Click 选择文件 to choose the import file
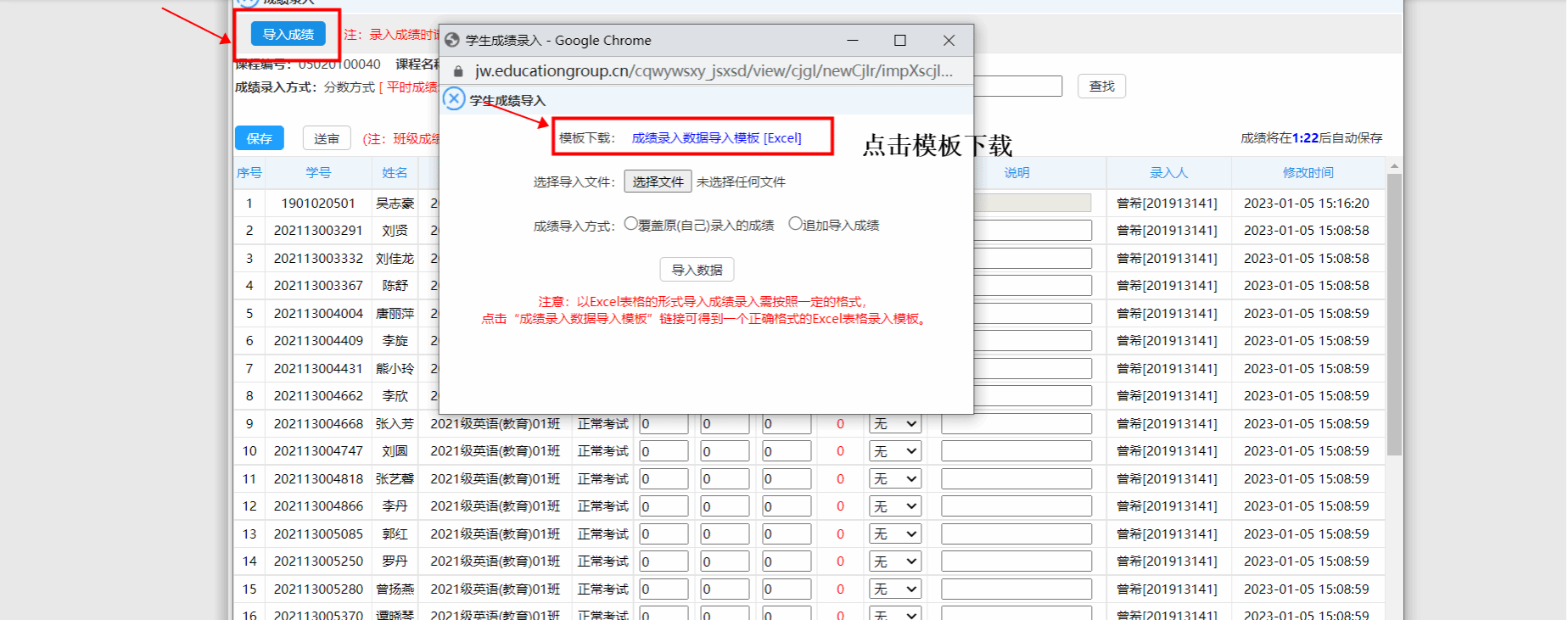This screenshot has height=620, width=1568. point(658,182)
